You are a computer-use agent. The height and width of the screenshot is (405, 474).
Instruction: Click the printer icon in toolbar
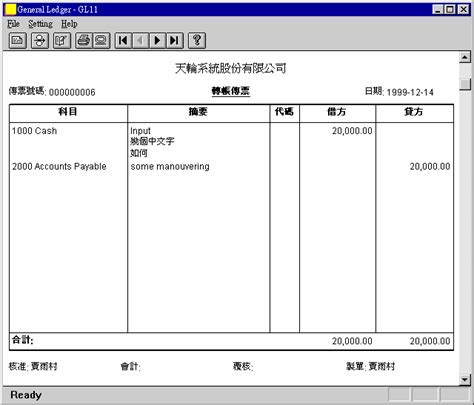coord(84,41)
